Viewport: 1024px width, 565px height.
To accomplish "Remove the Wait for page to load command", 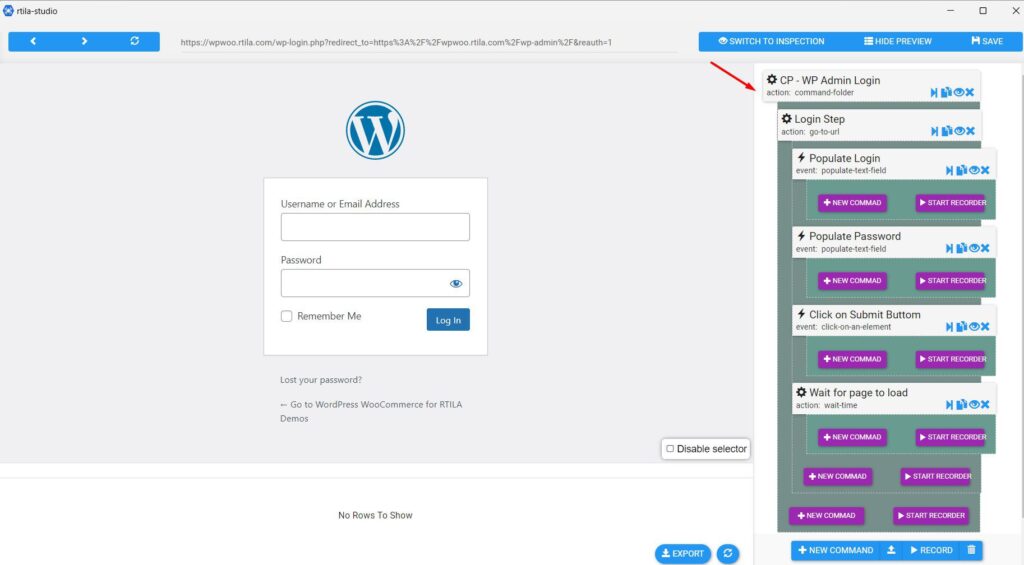I will coord(985,405).
